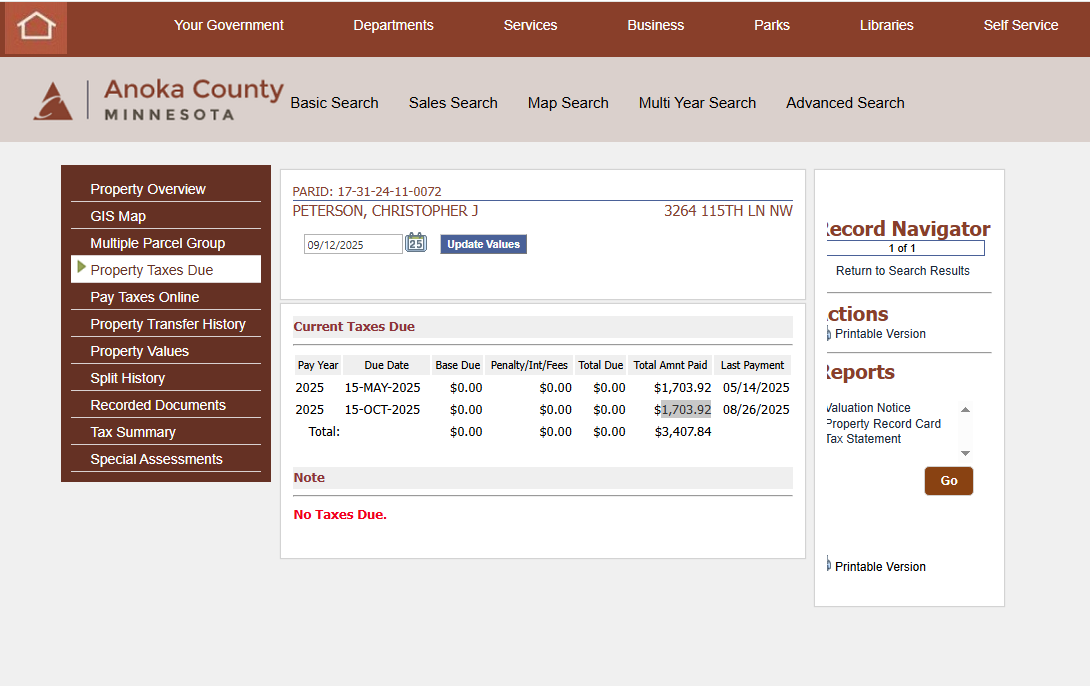Open the Self Service menu
Viewport: 1090px width, 686px height.
(x=1020, y=25)
